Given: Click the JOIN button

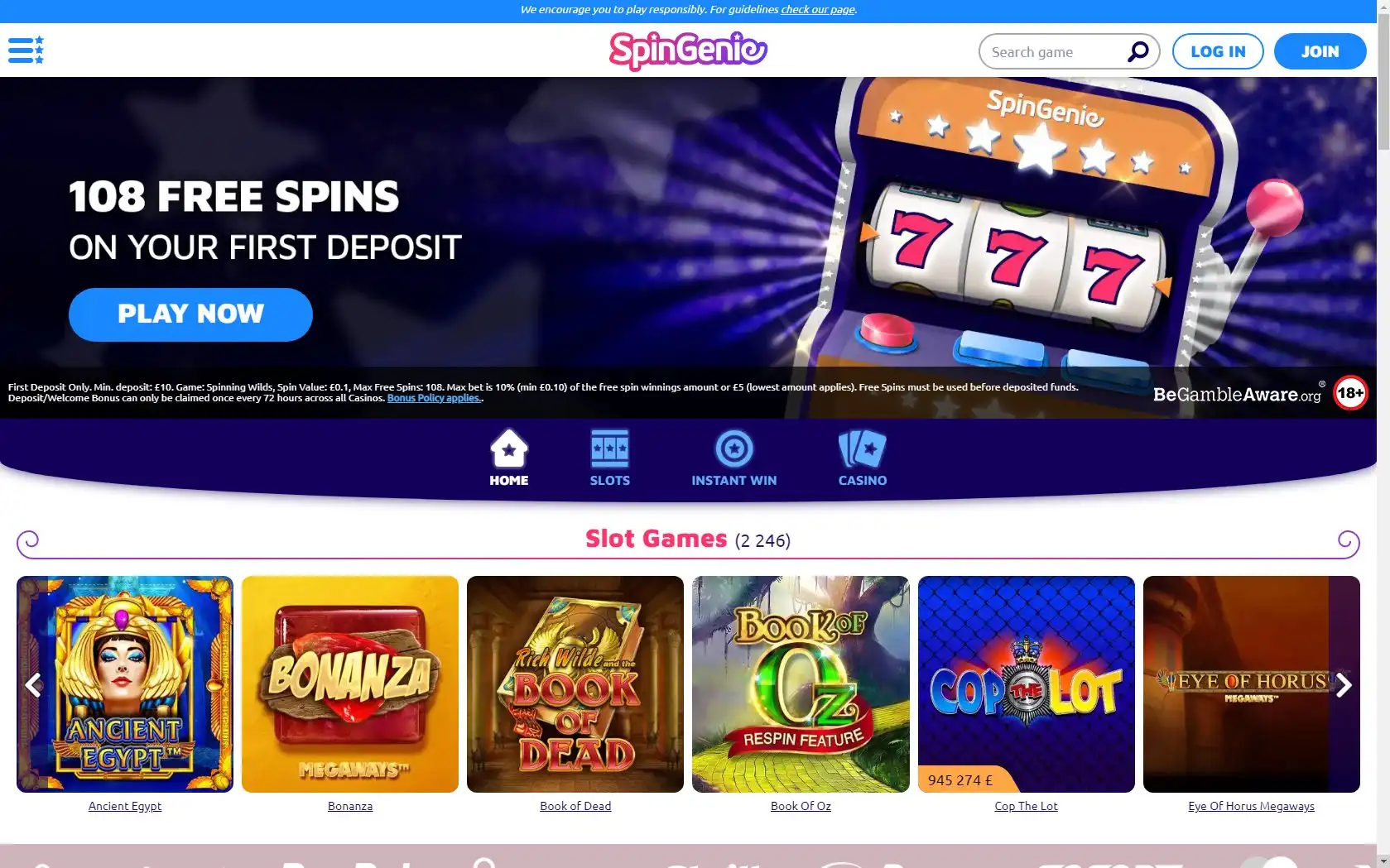Looking at the screenshot, I should coord(1320,51).
